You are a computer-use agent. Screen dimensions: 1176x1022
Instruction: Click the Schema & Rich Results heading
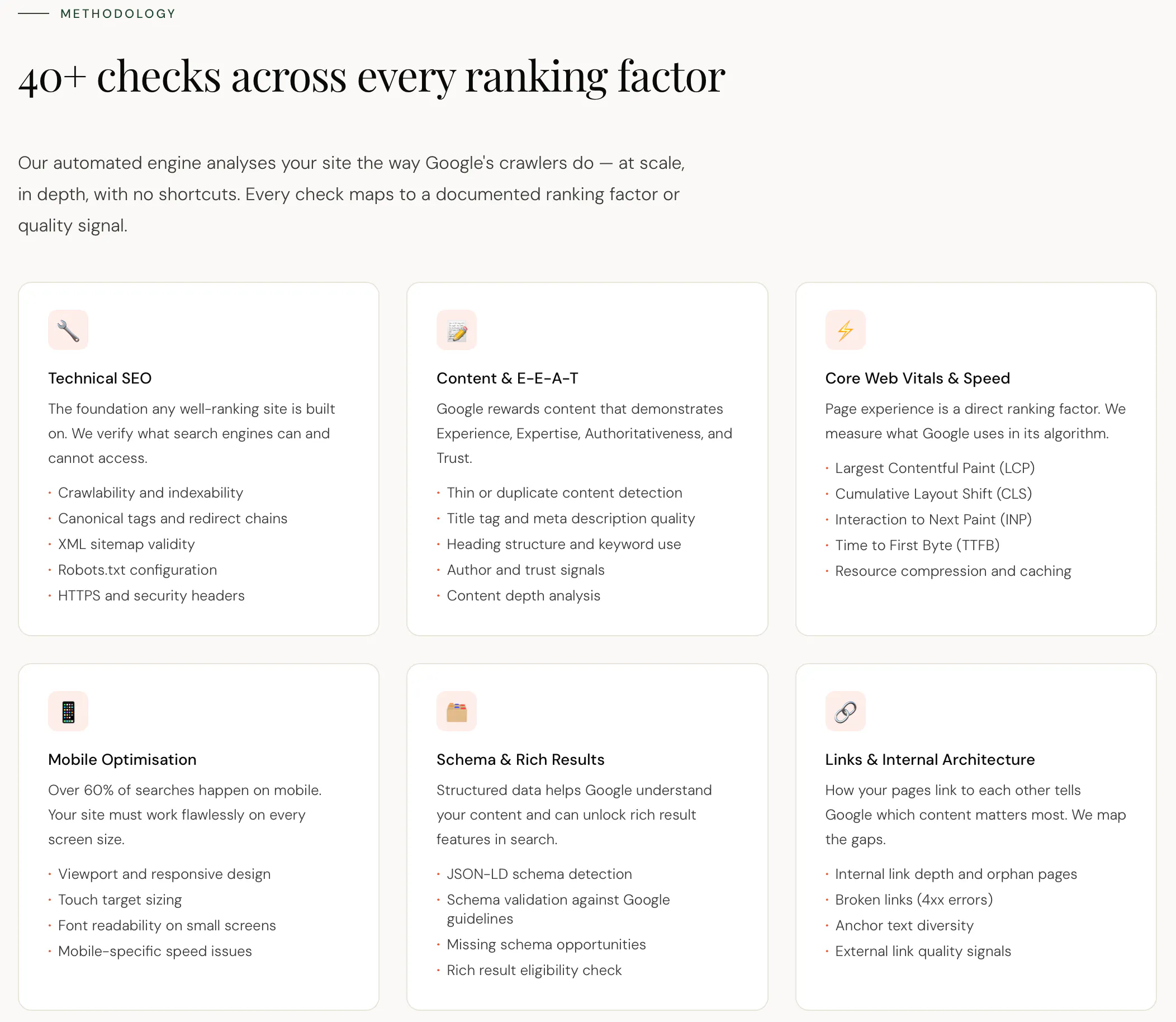point(520,760)
